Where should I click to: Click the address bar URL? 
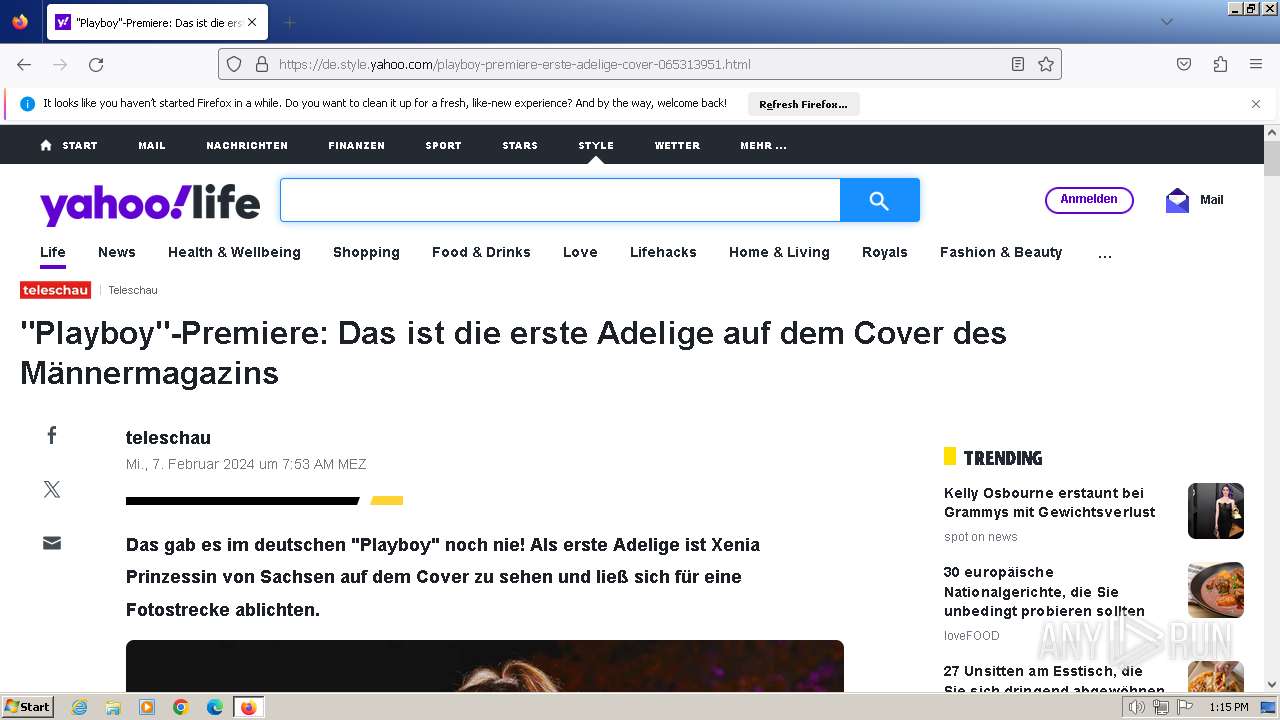pos(514,64)
